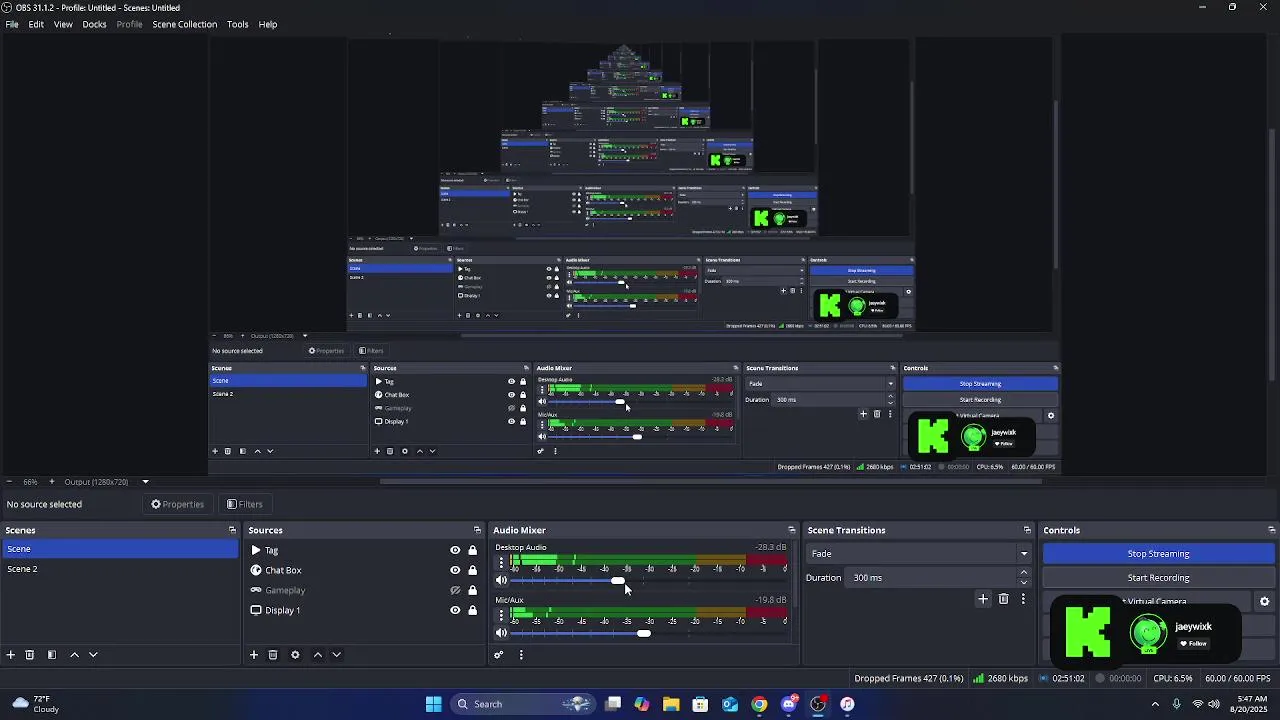The image size is (1280, 720).
Task: Click the preview horizontal scrollbar
Action: click(x=710, y=482)
